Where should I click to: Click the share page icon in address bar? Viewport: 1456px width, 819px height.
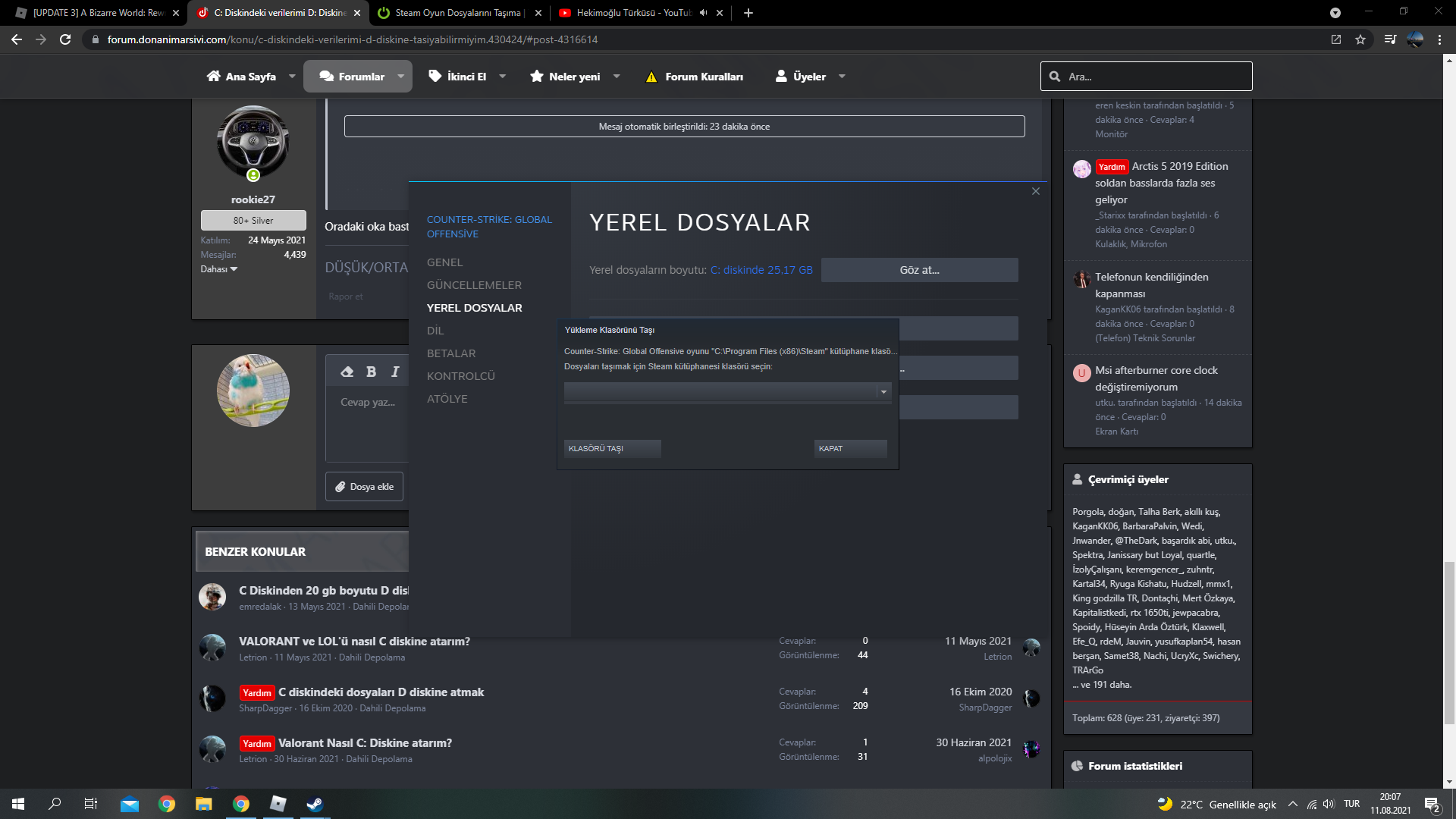point(1336,39)
